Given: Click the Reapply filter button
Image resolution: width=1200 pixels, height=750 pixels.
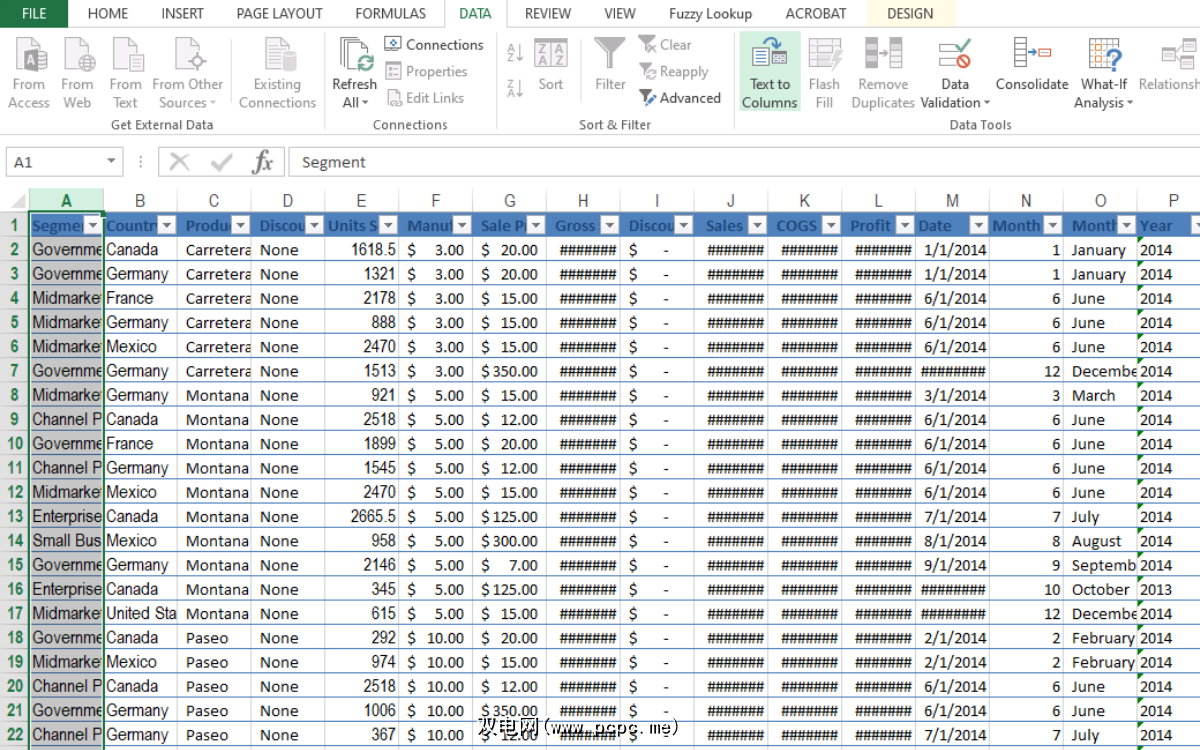Looking at the screenshot, I should pyautogui.click(x=674, y=72).
